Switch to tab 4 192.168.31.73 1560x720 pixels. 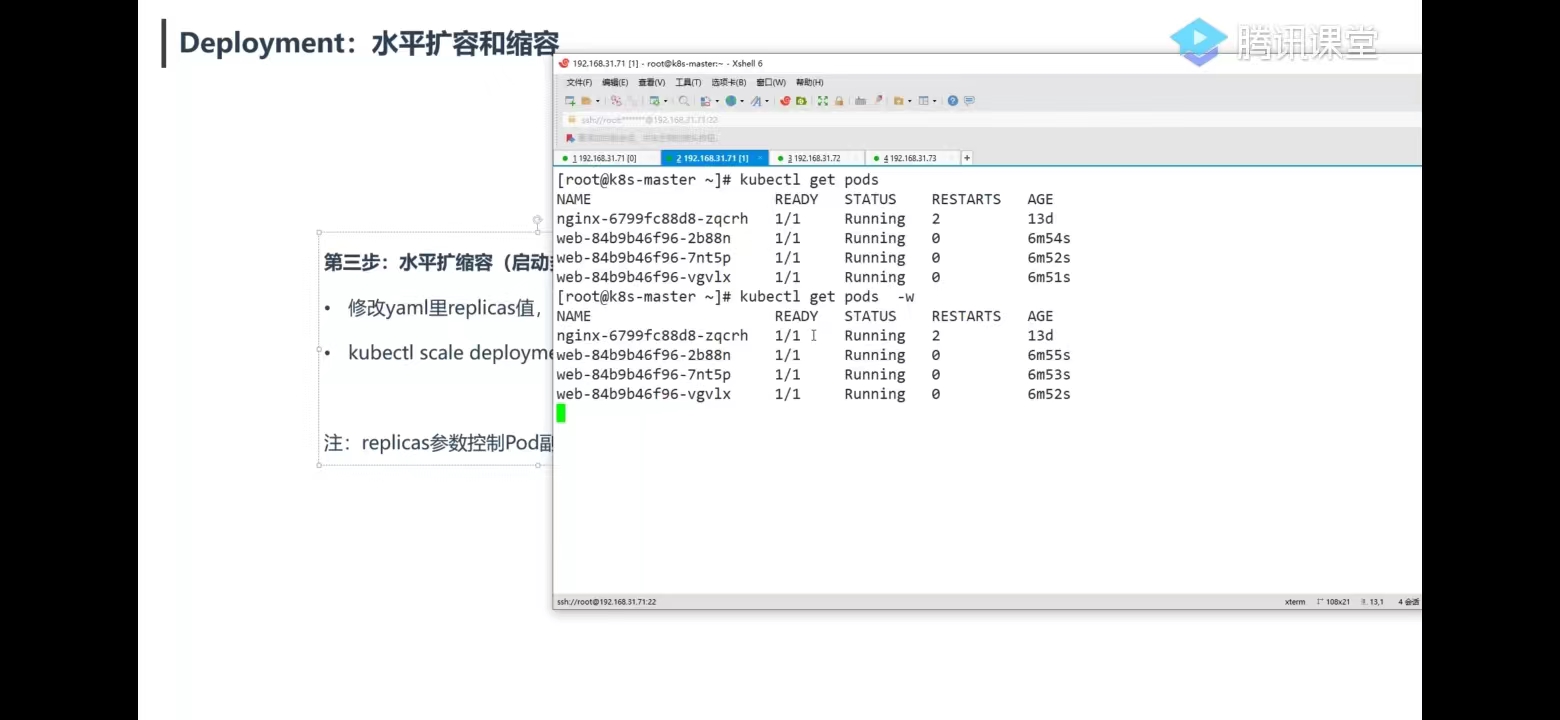click(x=913, y=158)
